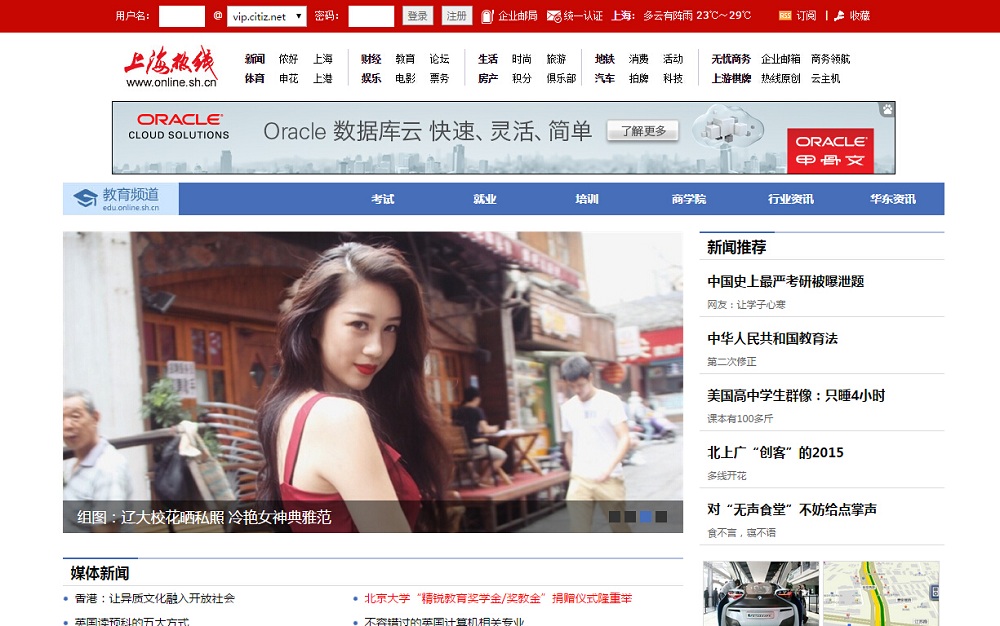Open the 华东资讯 tab
1000x626 pixels.
(893, 199)
